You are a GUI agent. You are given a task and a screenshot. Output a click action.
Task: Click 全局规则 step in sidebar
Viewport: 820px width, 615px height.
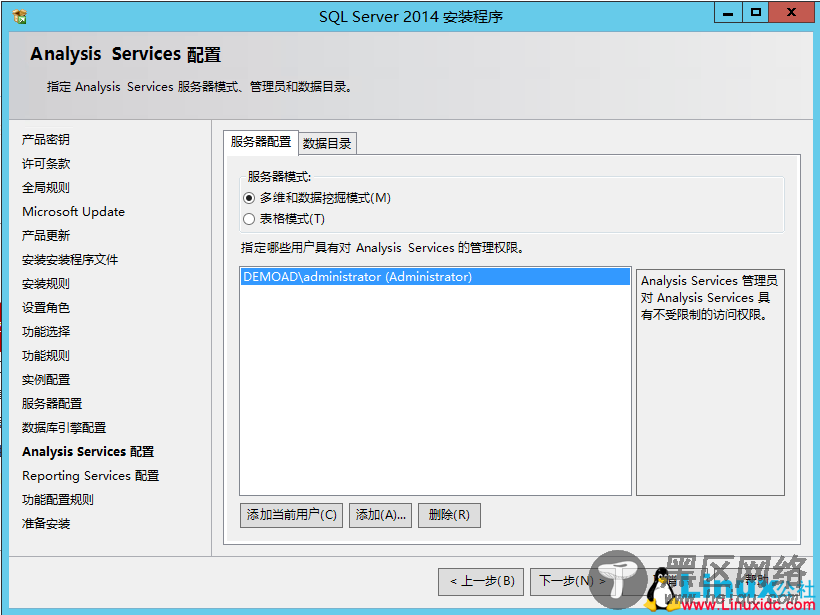[x=45, y=188]
